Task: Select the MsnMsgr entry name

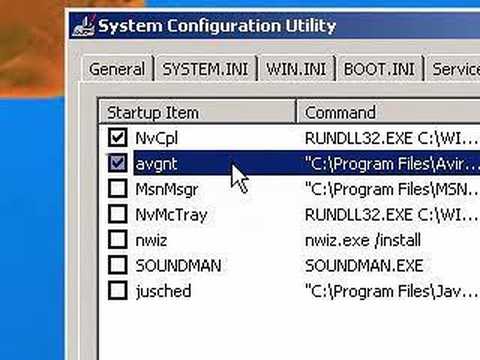Action: click(167, 189)
